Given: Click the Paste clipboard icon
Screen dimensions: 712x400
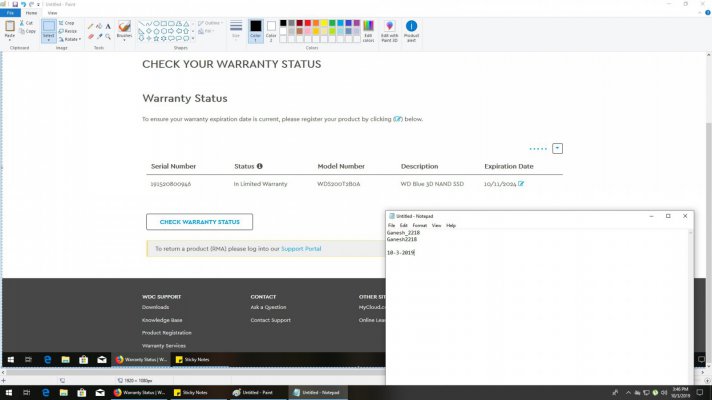Looking at the screenshot, I should click(10, 26).
